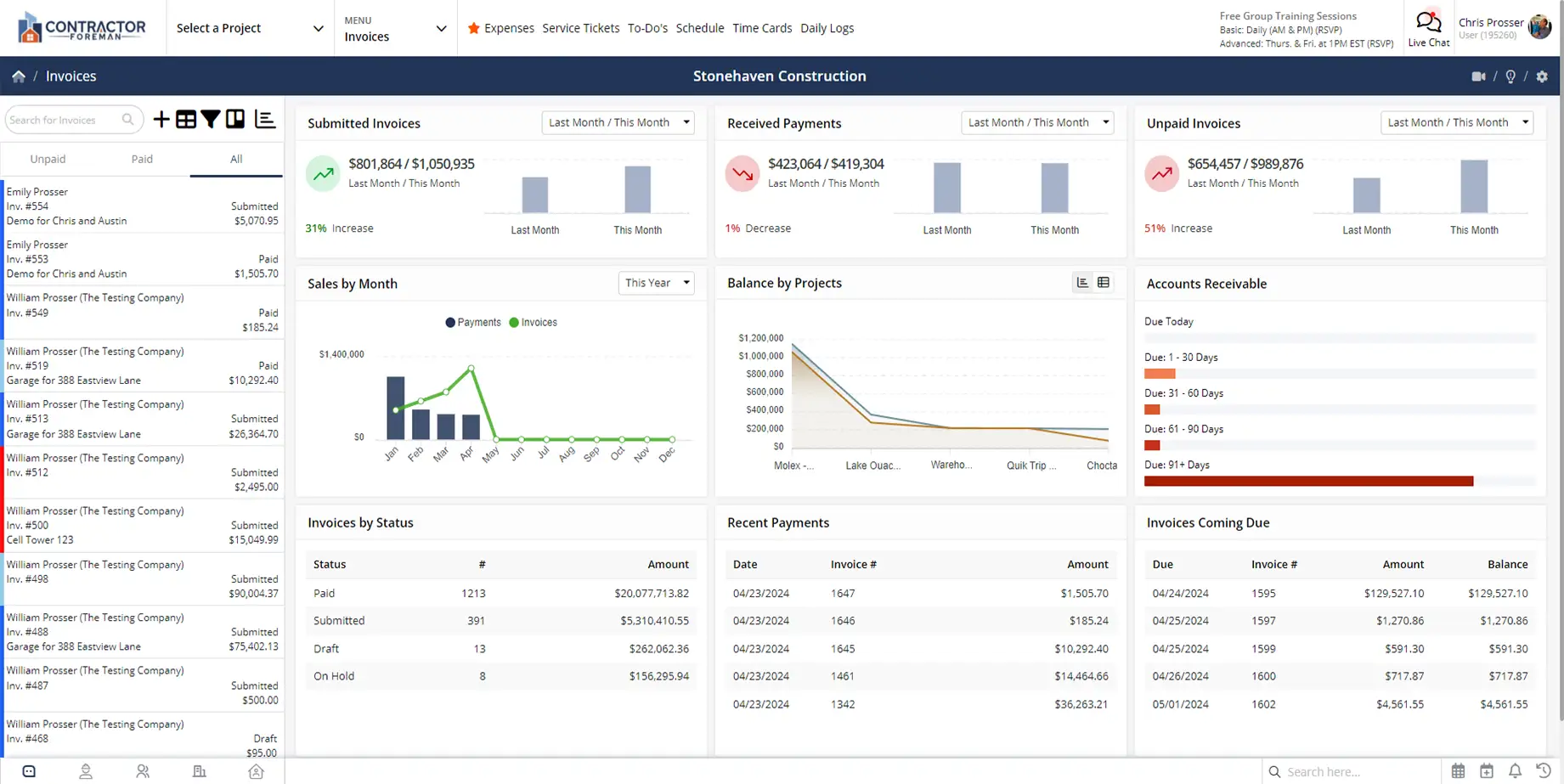The width and height of the screenshot is (1564, 784).
Task: Click the Expenses star favorite icon
Action: 474,28
